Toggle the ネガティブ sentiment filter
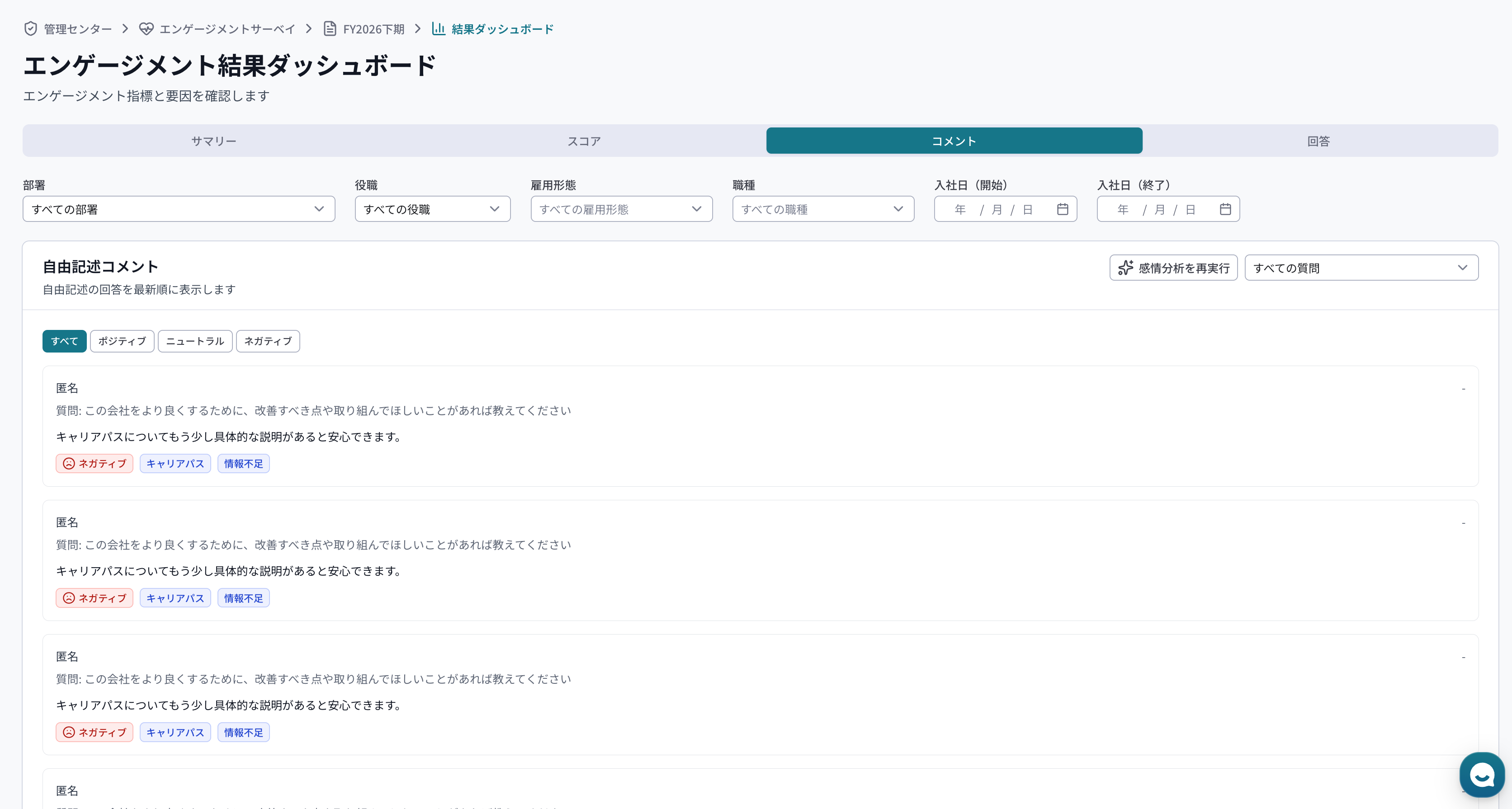This screenshot has height=809, width=1512. coord(268,341)
